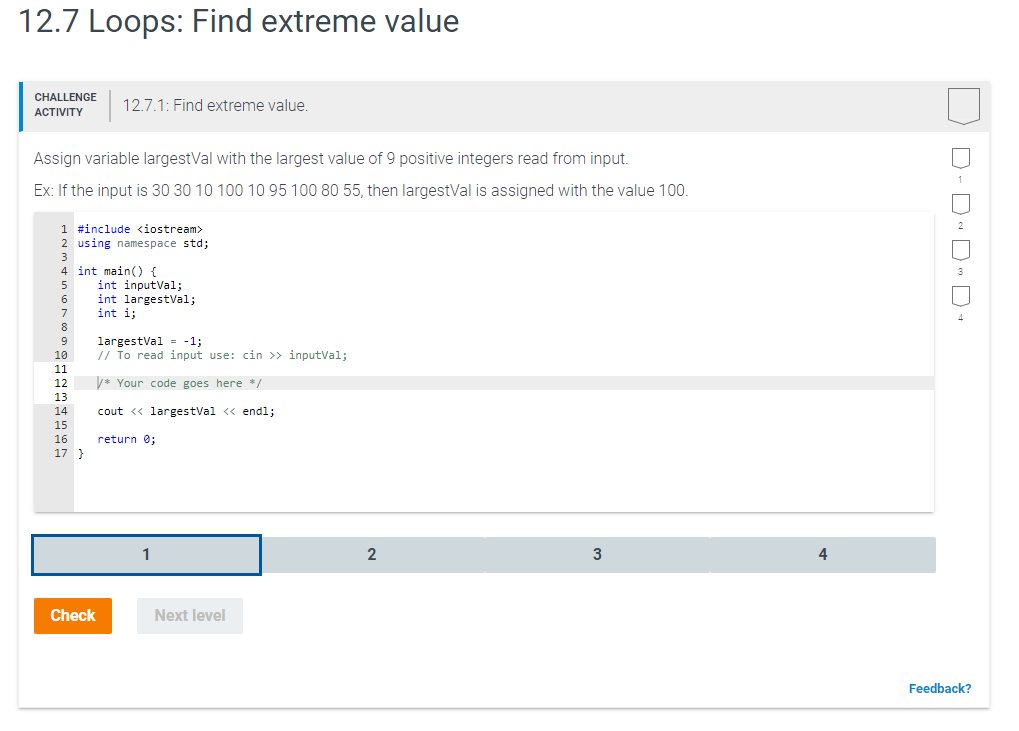Click the level 1 progress chevron icon
The height and width of the screenshot is (731, 1019).
(x=960, y=157)
